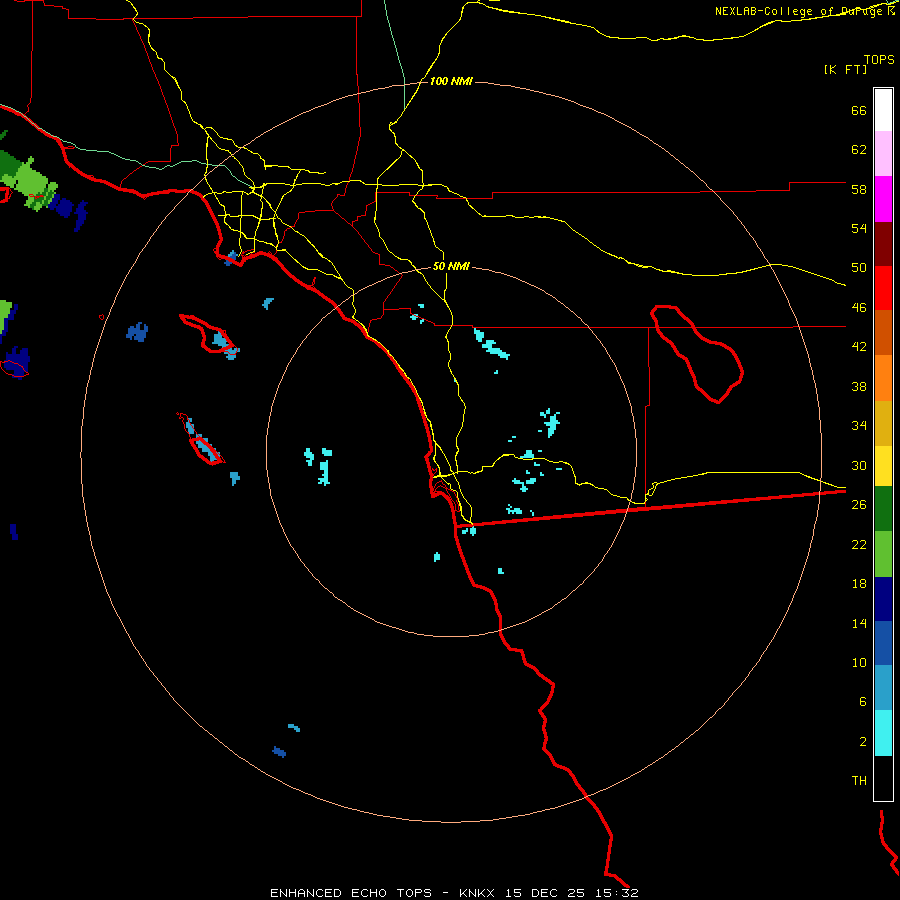This screenshot has height=900, width=900.
Task: Select the light green legend color block
Action: 883,554
